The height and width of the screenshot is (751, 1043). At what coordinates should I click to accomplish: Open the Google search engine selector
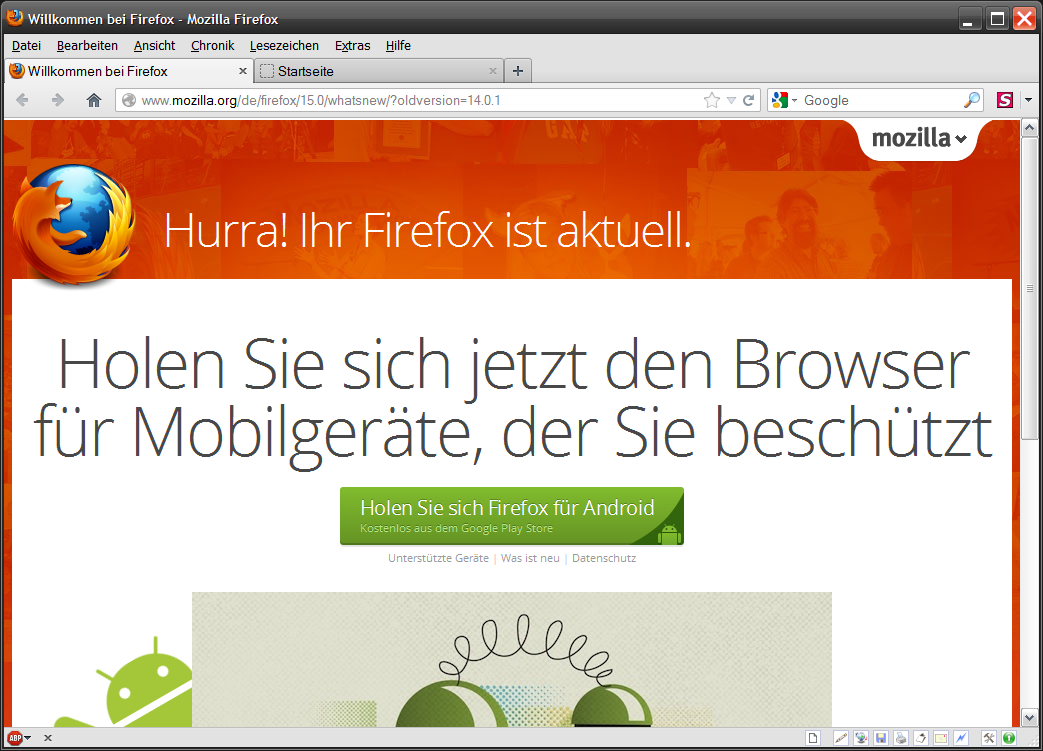(x=784, y=100)
